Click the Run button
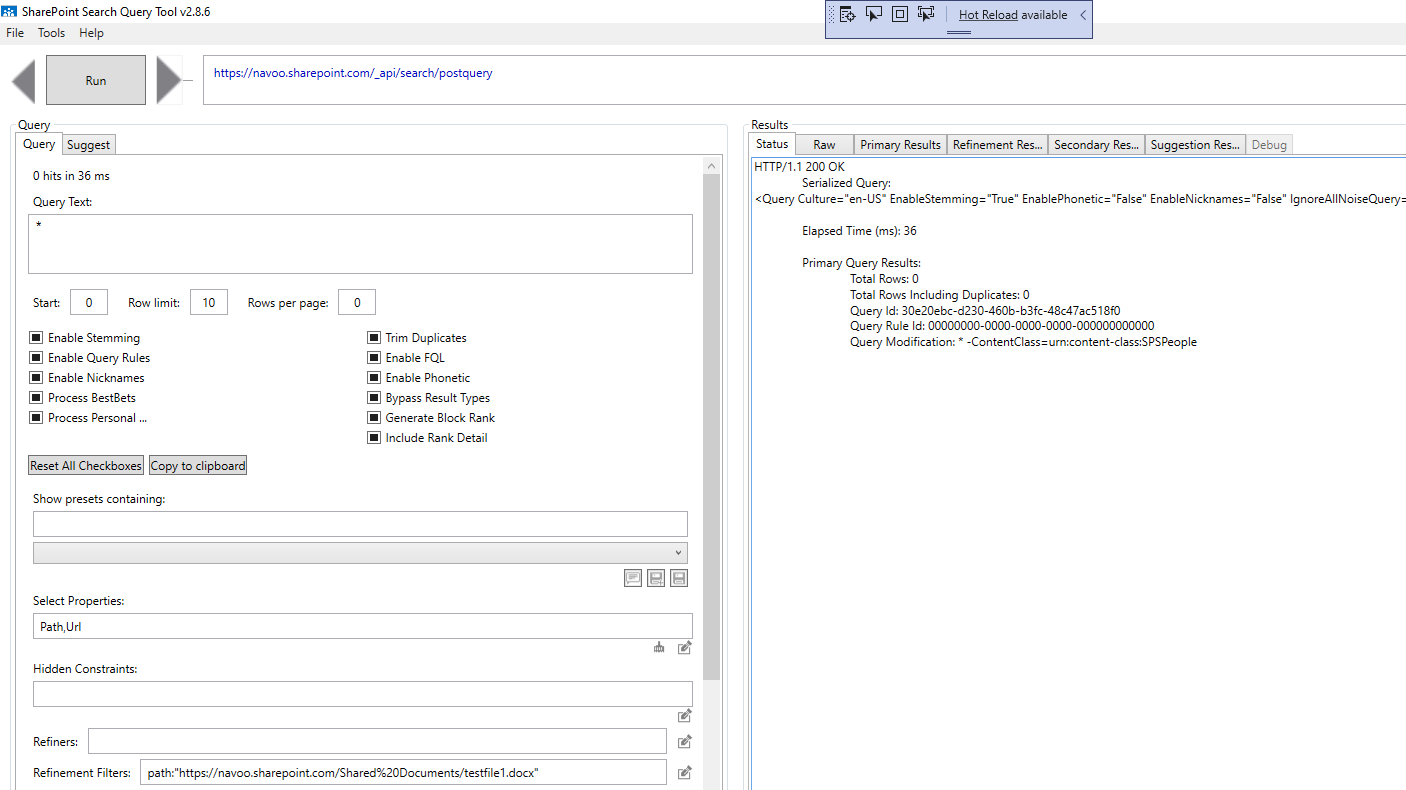Image resolution: width=1406 pixels, height=790 pixels. pyautogui.click(x=95, y=80)
